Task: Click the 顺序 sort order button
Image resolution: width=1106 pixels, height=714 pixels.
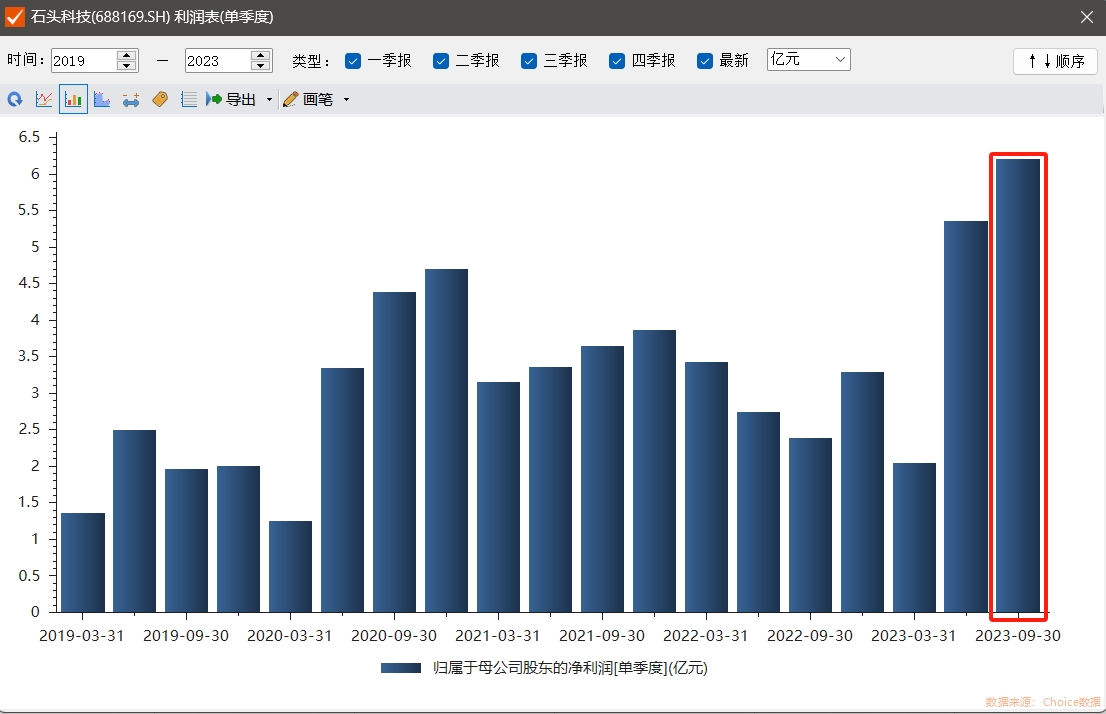Action: 1055,61
